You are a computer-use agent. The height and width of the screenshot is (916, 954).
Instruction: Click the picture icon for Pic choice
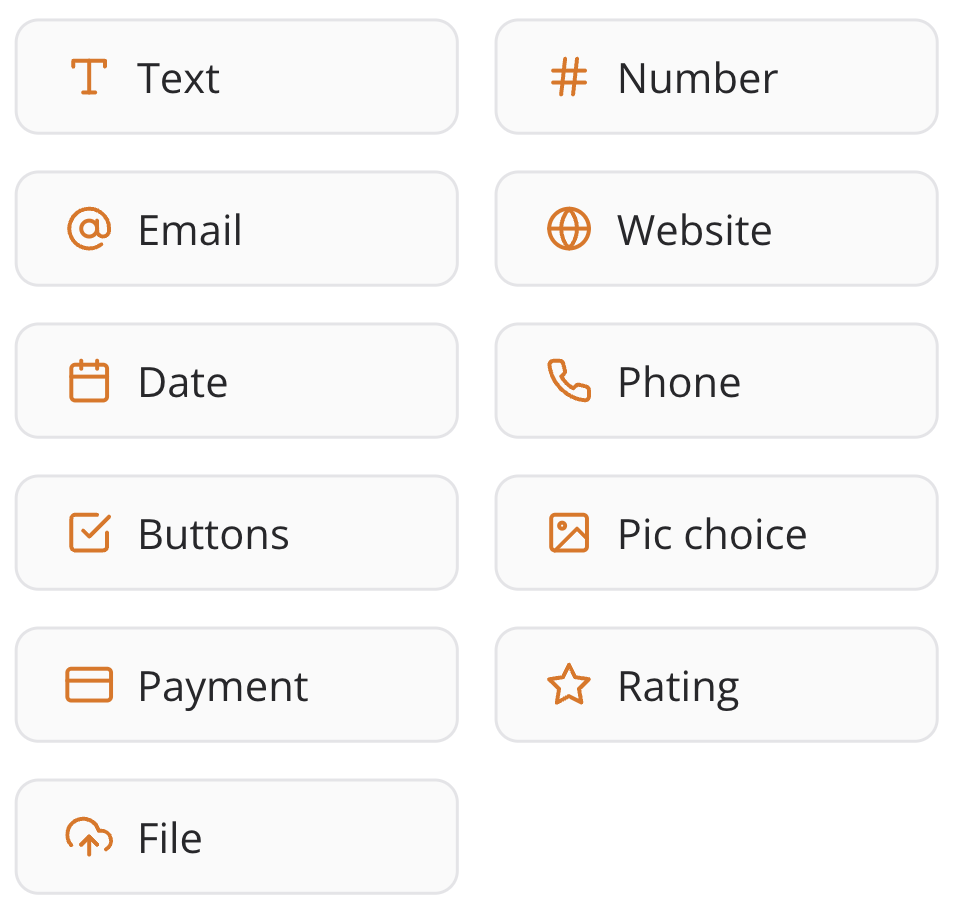[x=569, y=533]
